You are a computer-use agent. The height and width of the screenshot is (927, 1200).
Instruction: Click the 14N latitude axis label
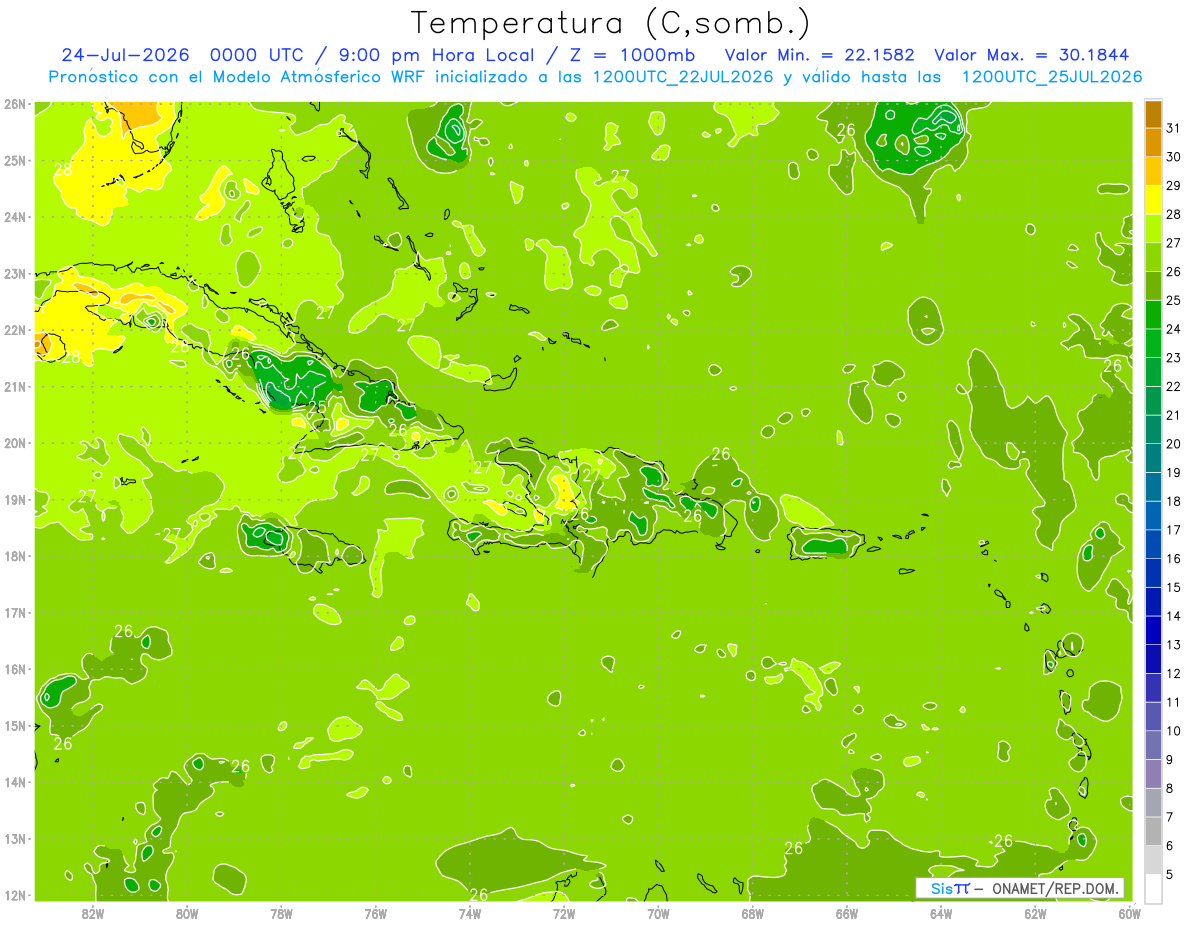pos(14,782)
